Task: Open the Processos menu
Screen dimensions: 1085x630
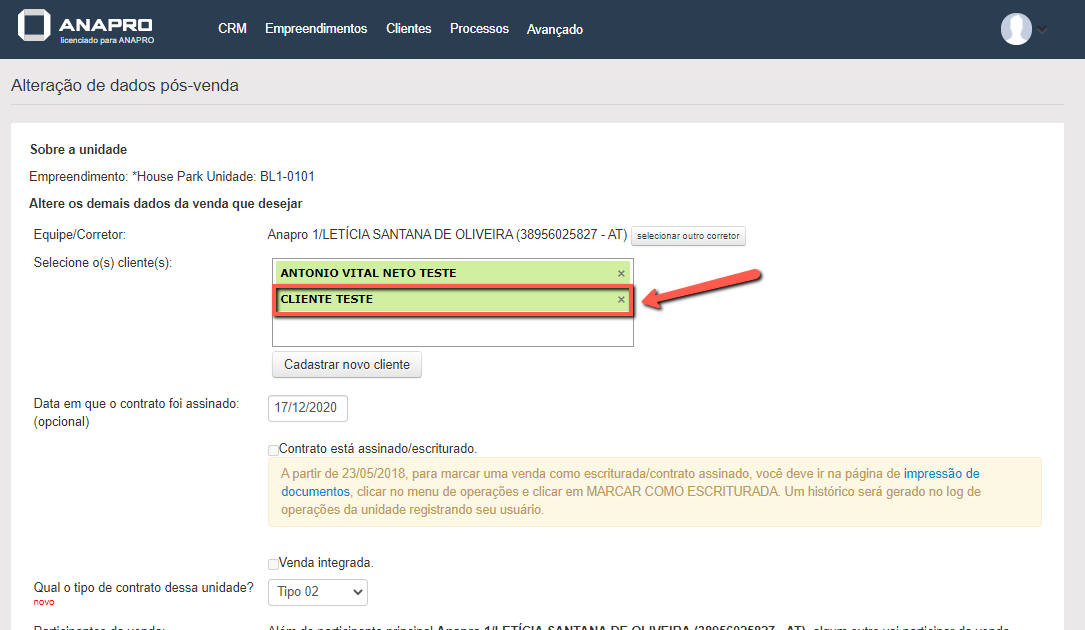Action: (479, 29)
